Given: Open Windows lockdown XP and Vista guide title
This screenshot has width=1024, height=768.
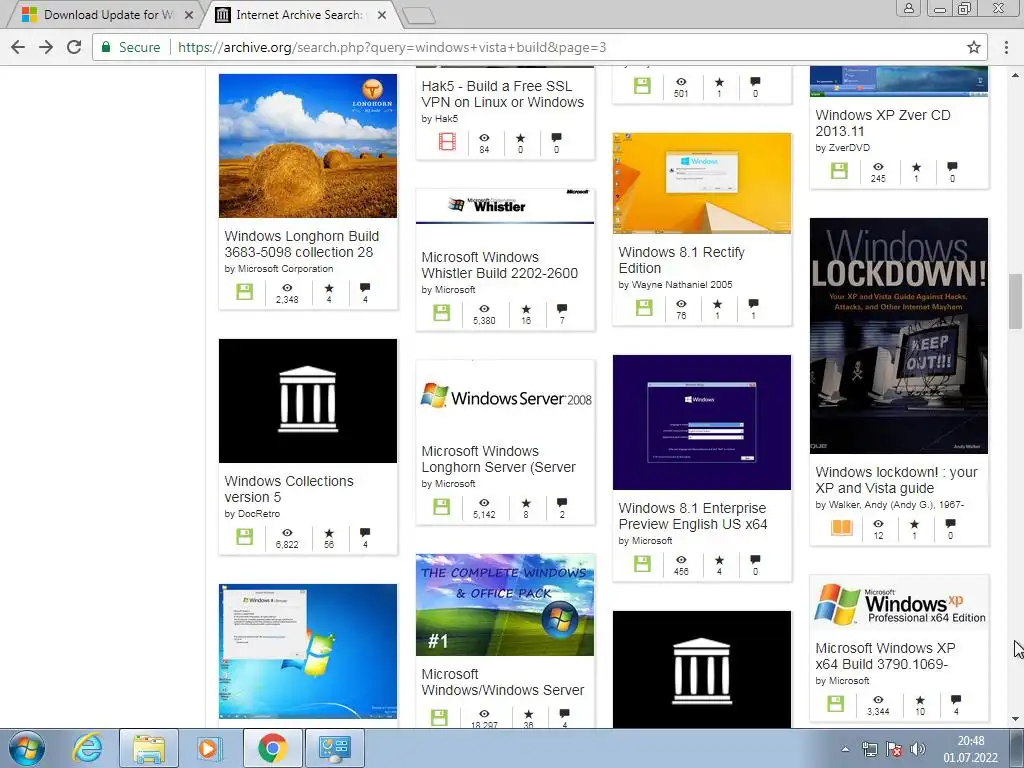Looking at the screenshot, I should [x=896, y=480].
